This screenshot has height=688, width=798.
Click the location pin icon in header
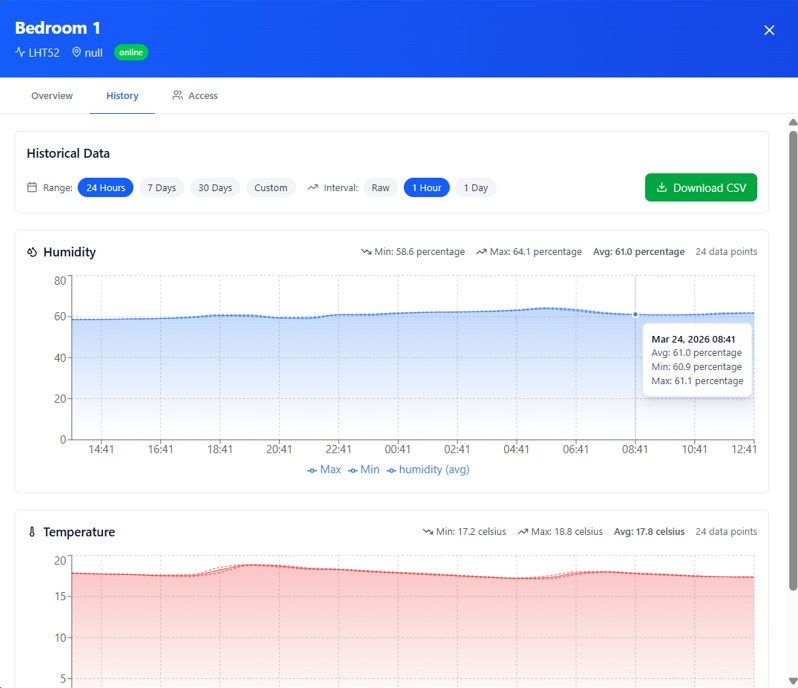tap(76, 52)
